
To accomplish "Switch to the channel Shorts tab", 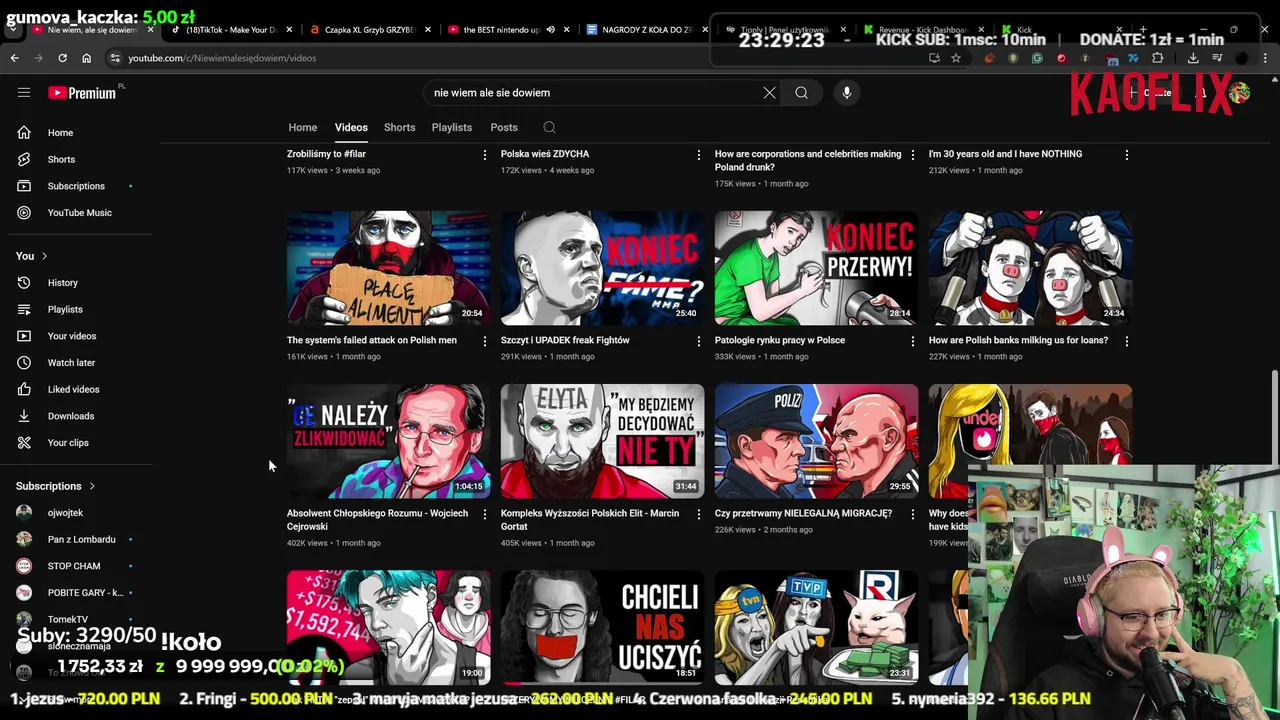I will point(399,128).
